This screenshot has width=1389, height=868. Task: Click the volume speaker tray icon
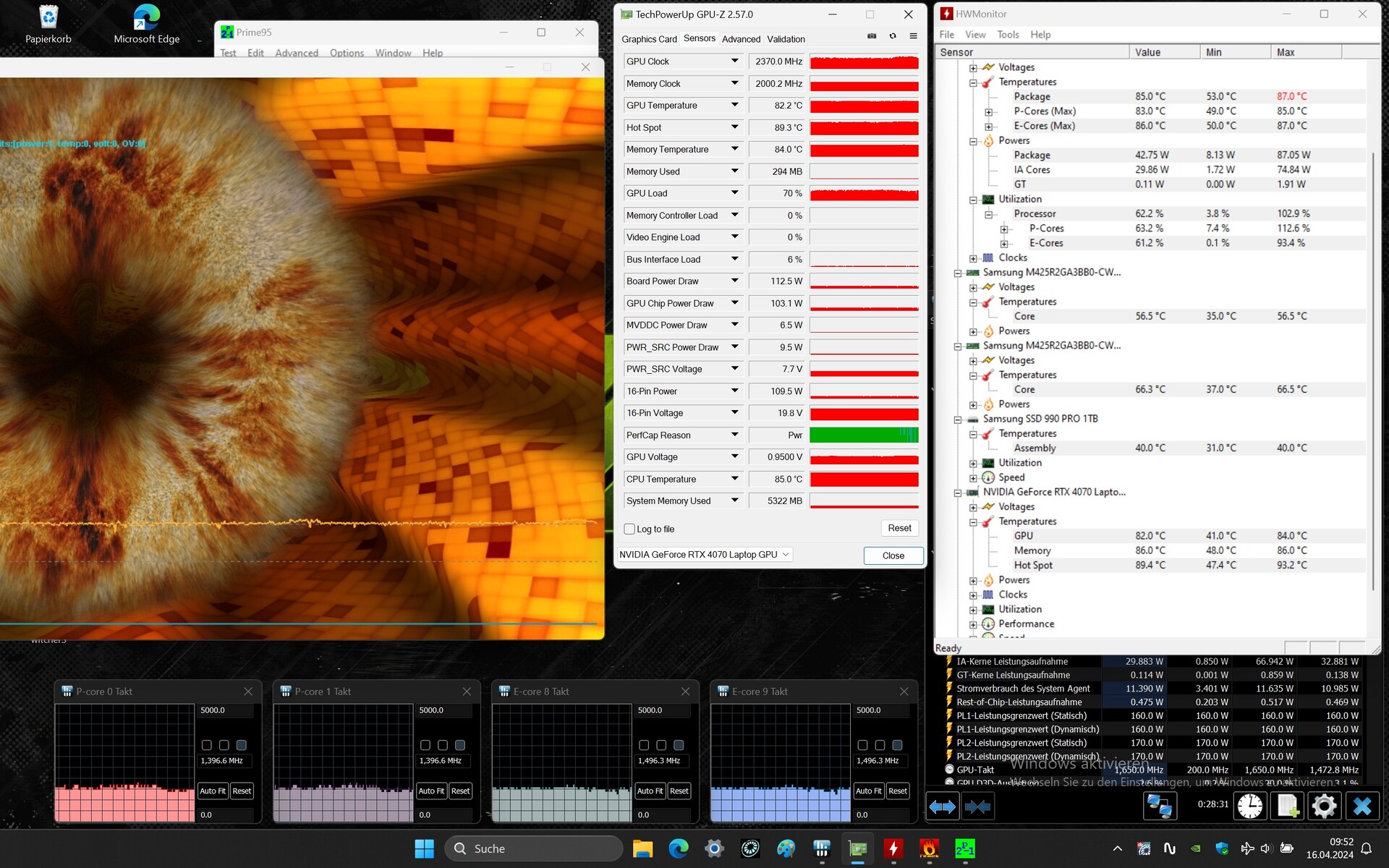[x=1266, y=848]
